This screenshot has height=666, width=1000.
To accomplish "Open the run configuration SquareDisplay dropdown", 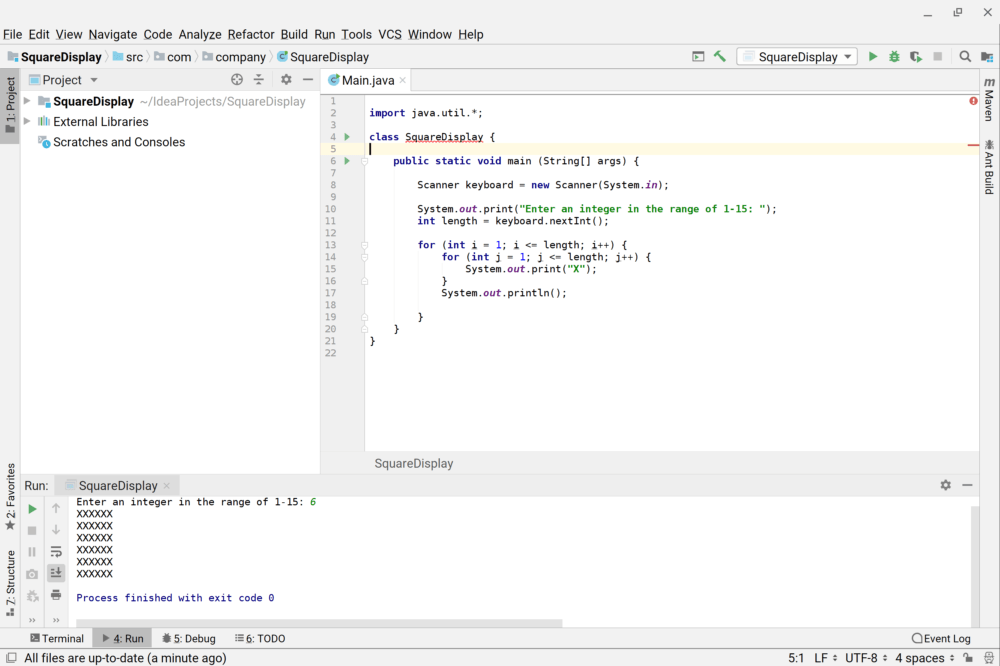I will point(797,57).
